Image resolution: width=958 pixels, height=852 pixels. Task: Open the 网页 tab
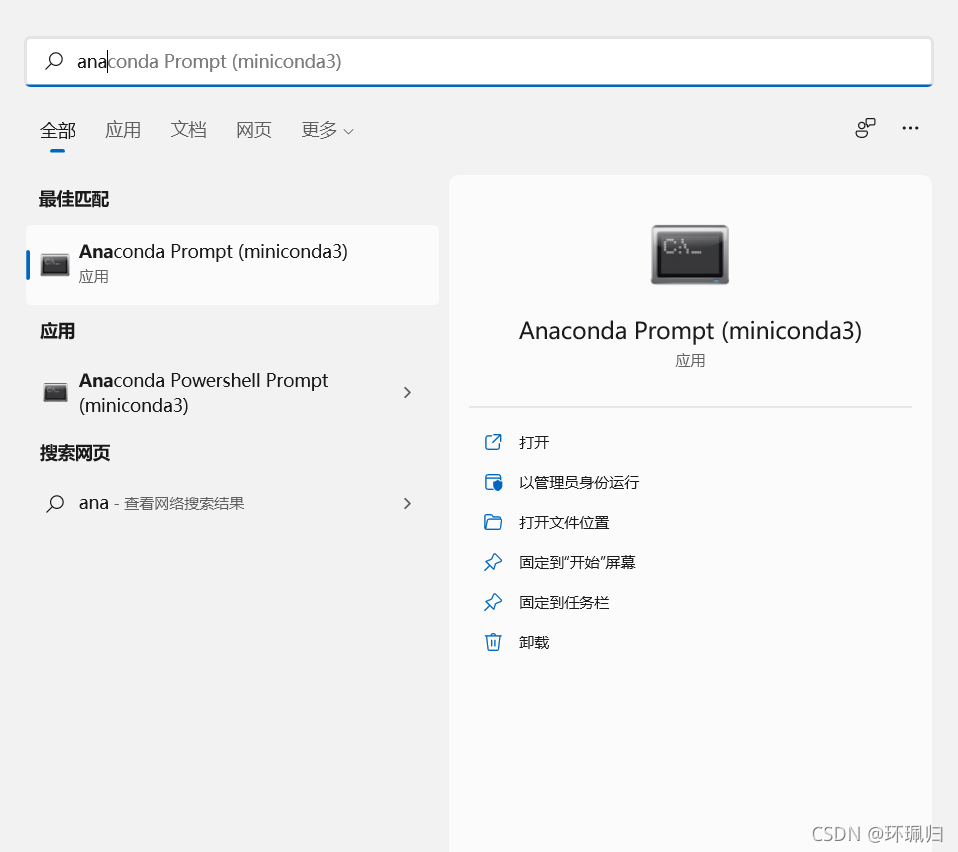pos(253,129)
